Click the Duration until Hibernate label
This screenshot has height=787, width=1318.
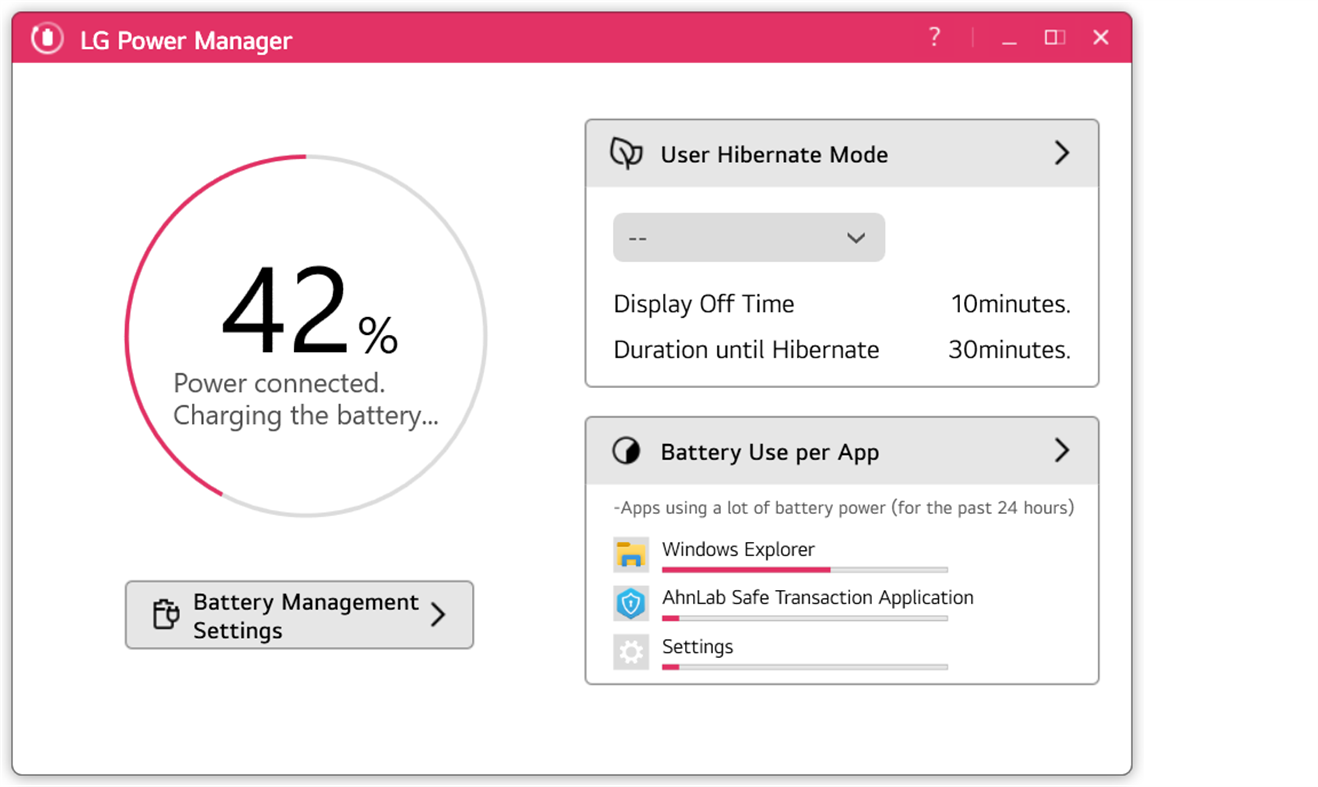[744, 350]
